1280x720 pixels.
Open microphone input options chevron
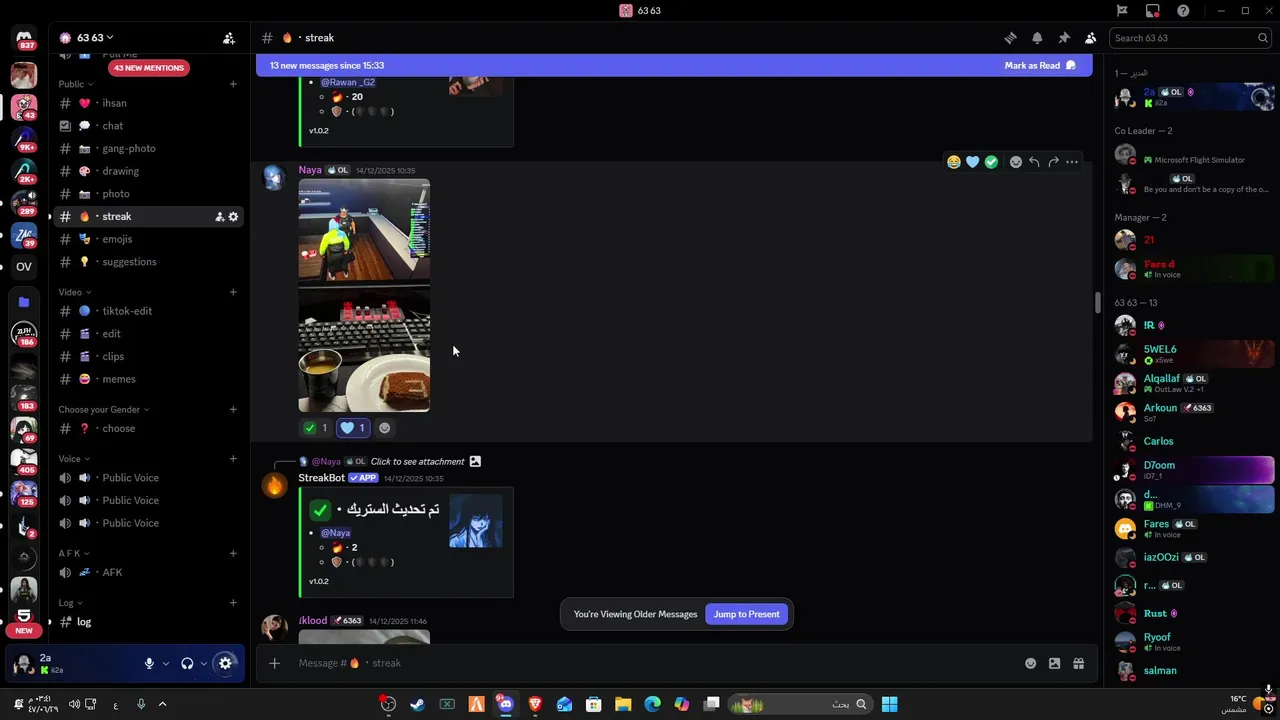pyautogui.click(x=166, y=663)
